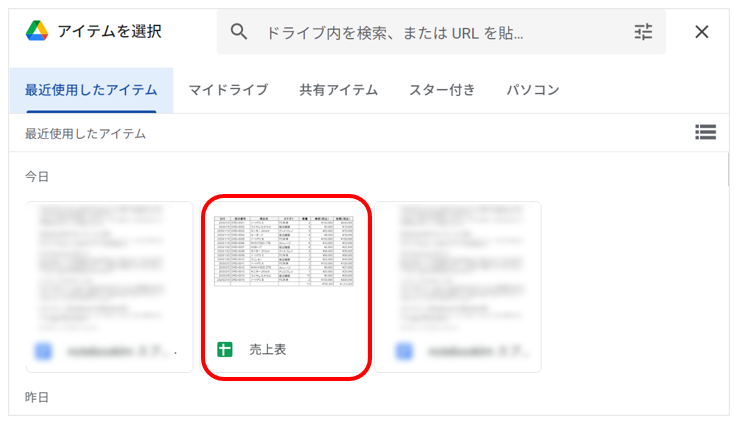Click the blurred file name on first card
This screenshot has height=423, width=738.
(x=120, y=351)
